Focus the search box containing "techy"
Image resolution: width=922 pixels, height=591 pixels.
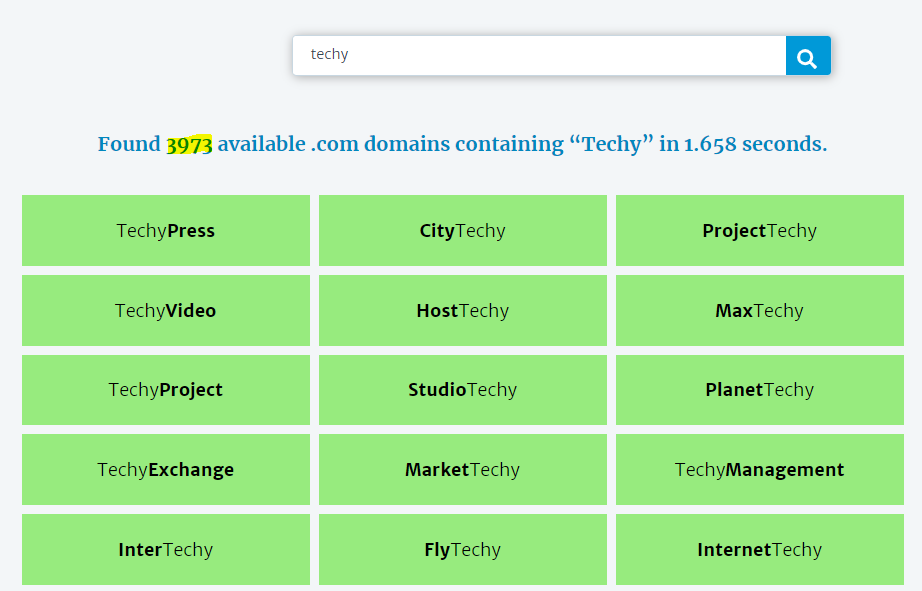coord(539,56)
